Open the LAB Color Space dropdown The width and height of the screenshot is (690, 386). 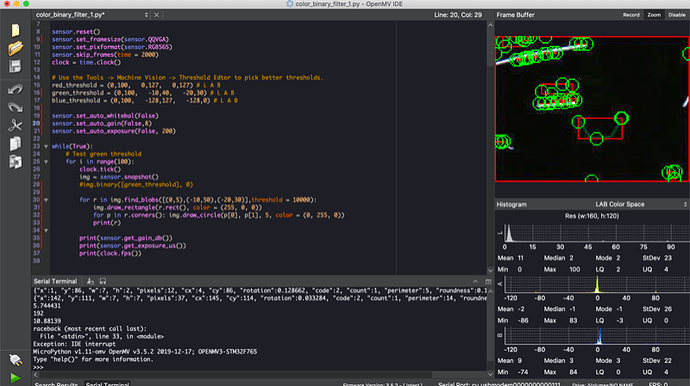(641, 204)
